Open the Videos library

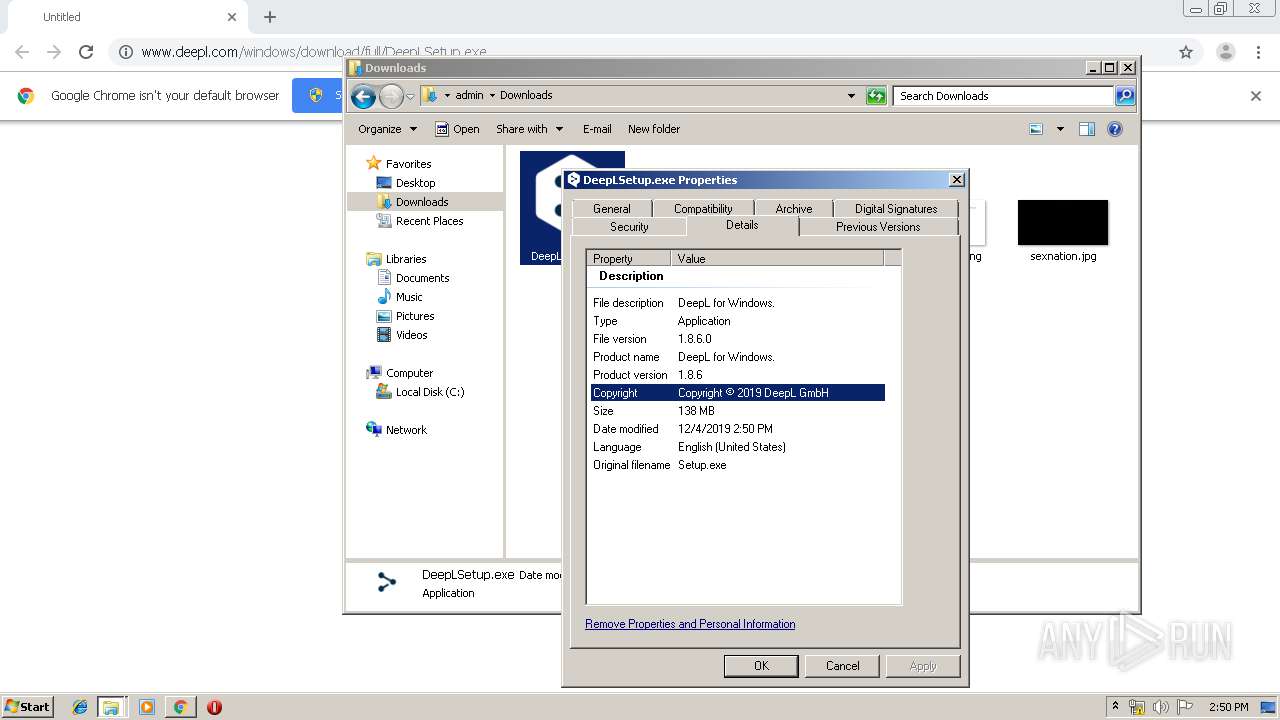411,335
